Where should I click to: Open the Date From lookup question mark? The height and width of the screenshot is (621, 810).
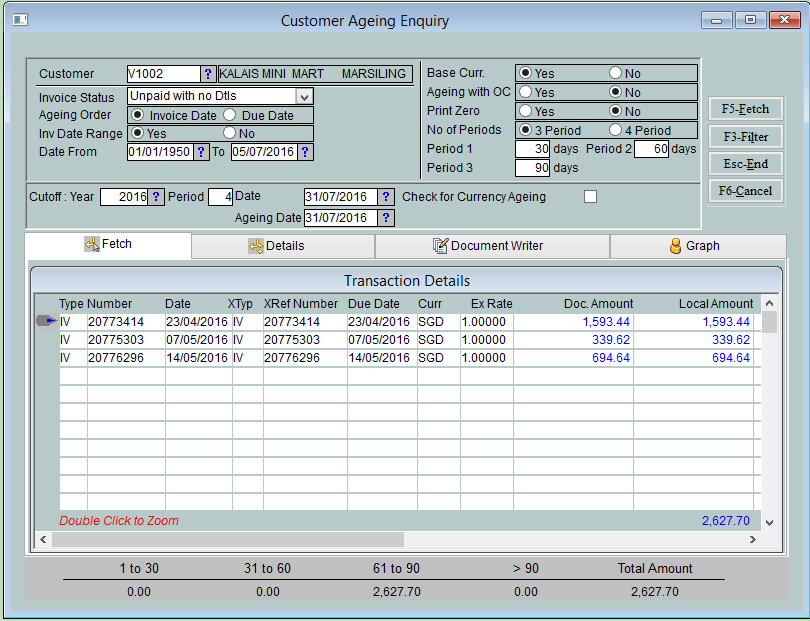pos(201,152)
